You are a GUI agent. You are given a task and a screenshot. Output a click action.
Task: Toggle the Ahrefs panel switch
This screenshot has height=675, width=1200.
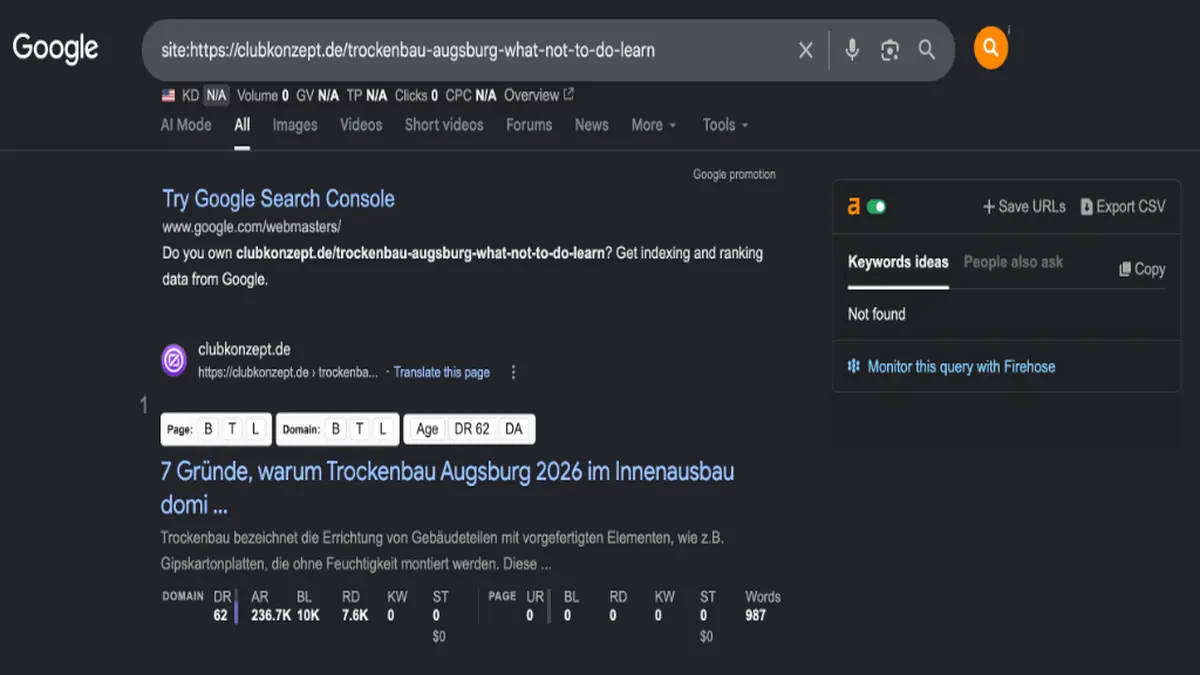[x=876, y=207]
